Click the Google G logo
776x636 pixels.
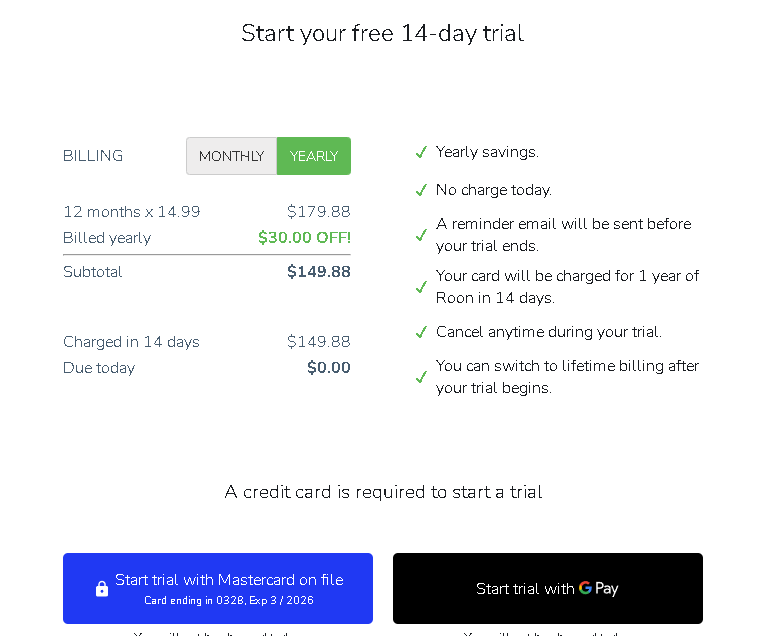[x=585, y=587]
